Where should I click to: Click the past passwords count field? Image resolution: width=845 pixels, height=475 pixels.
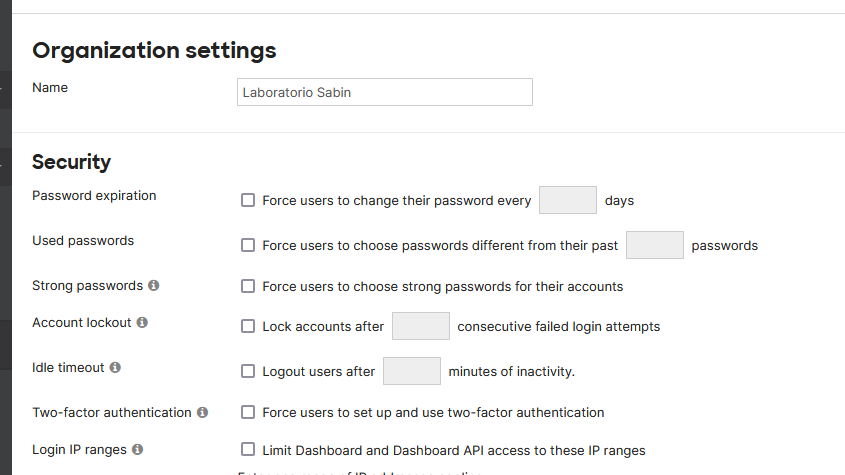[x=654, y=245]
